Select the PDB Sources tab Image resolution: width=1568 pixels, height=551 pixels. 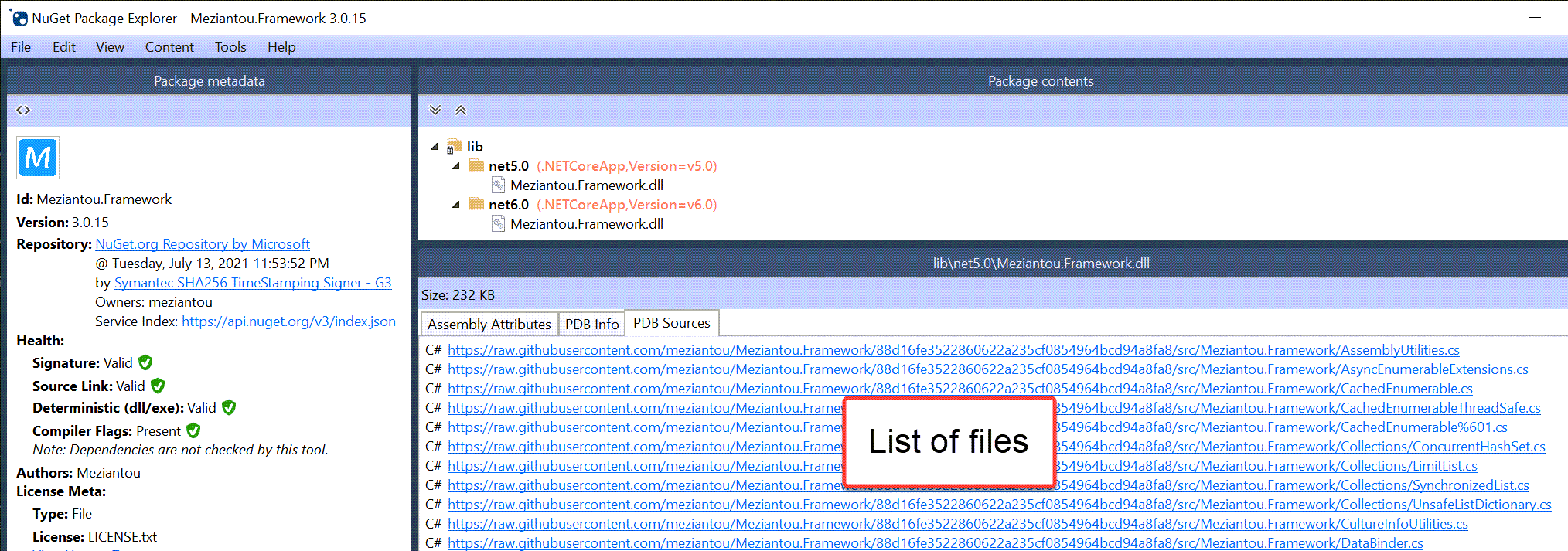tap(672, 323)
